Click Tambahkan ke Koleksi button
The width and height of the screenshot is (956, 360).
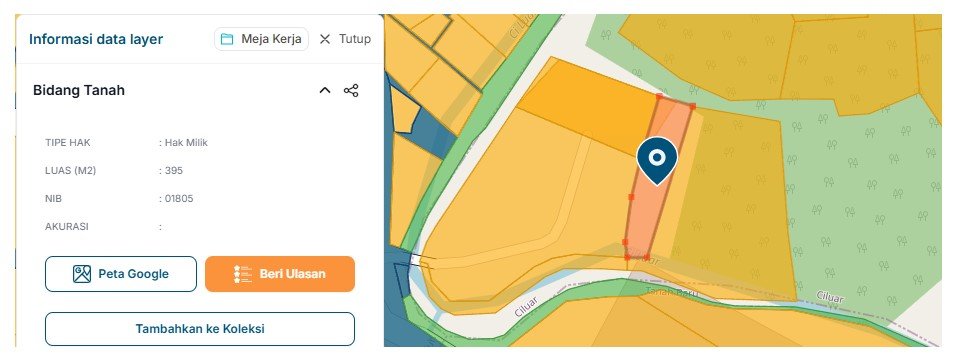[200, 329]
